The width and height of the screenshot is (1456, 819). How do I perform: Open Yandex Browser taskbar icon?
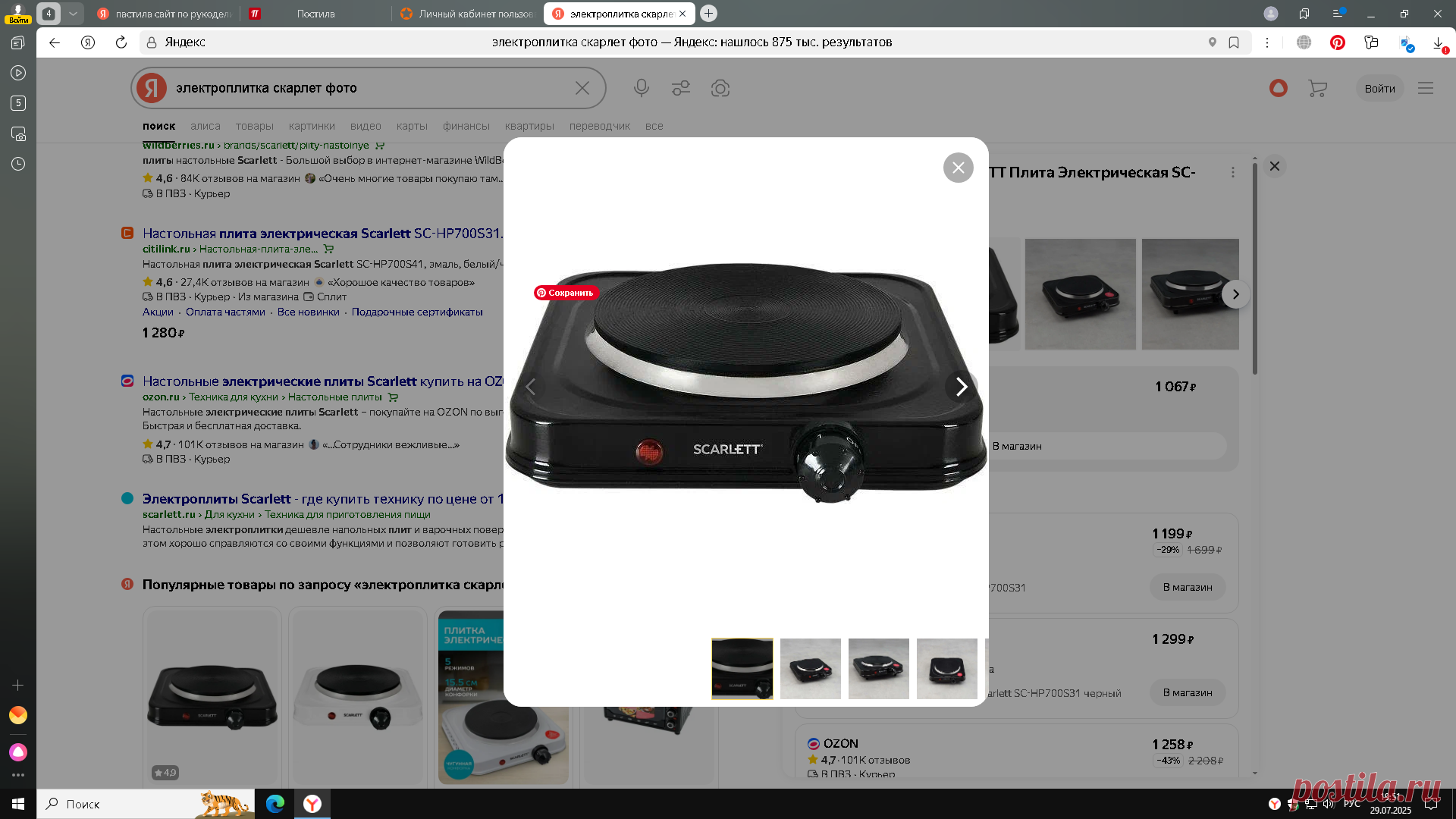point(312,804)
